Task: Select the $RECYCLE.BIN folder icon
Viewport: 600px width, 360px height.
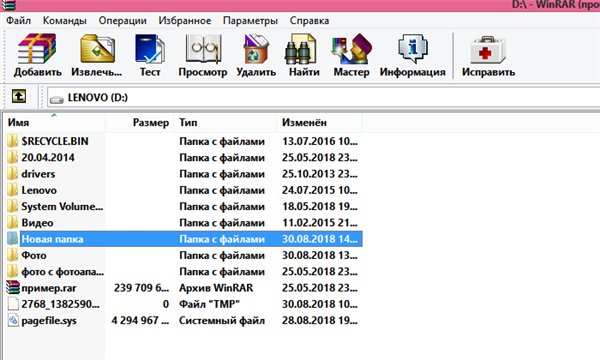Action: [12, 141]
